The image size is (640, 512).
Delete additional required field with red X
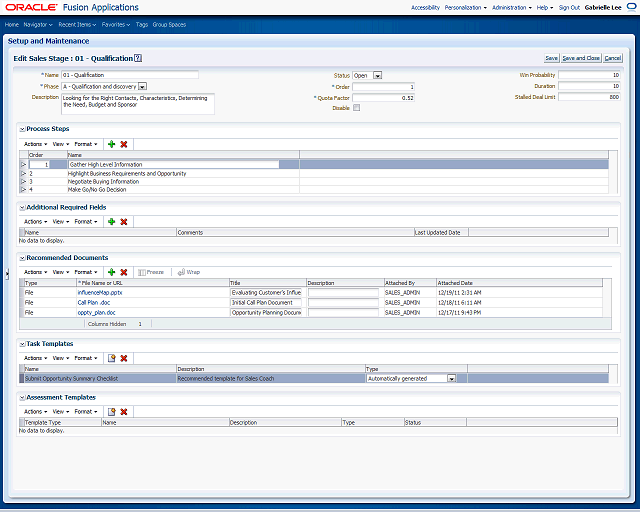click(124, 222)
